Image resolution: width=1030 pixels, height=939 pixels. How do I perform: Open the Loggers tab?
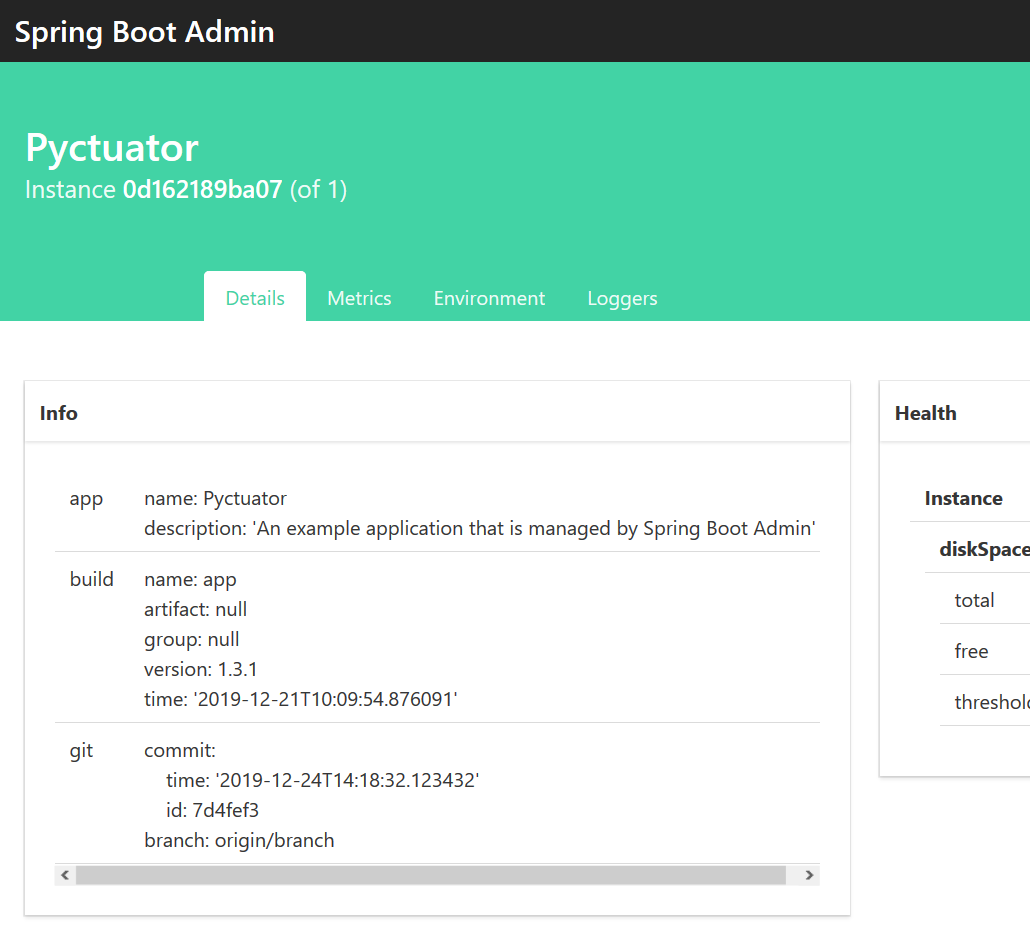[622, 298]
